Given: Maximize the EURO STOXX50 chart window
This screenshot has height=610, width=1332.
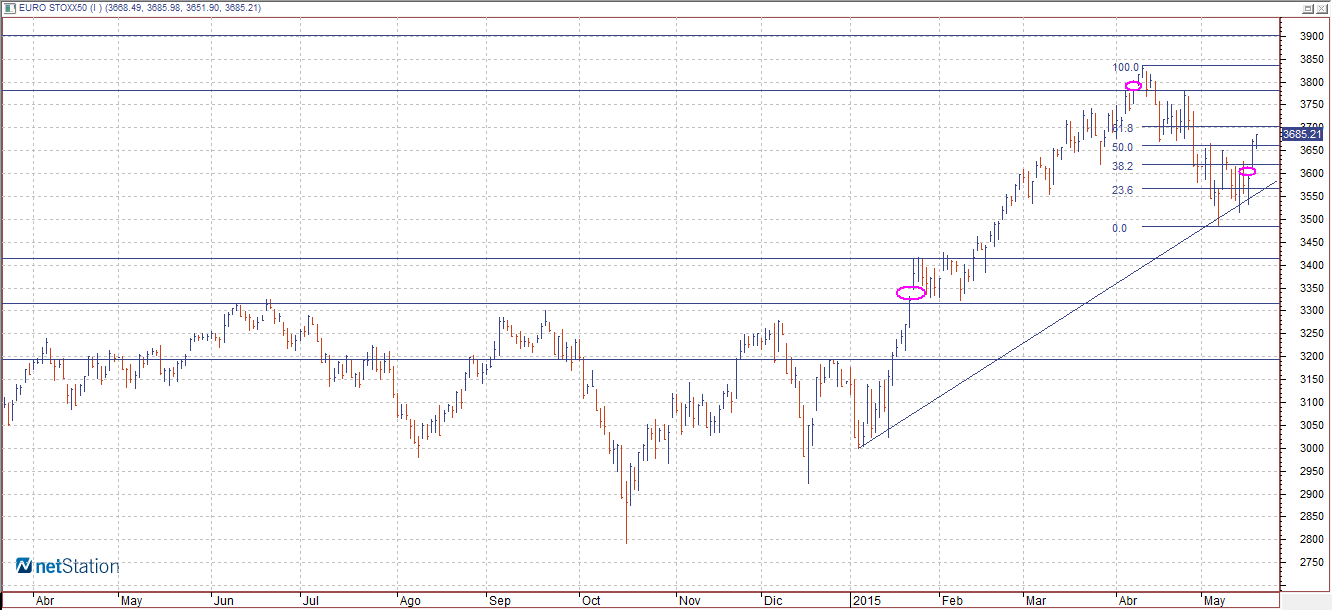Looking at the screenshot, I should point(1308,7).
